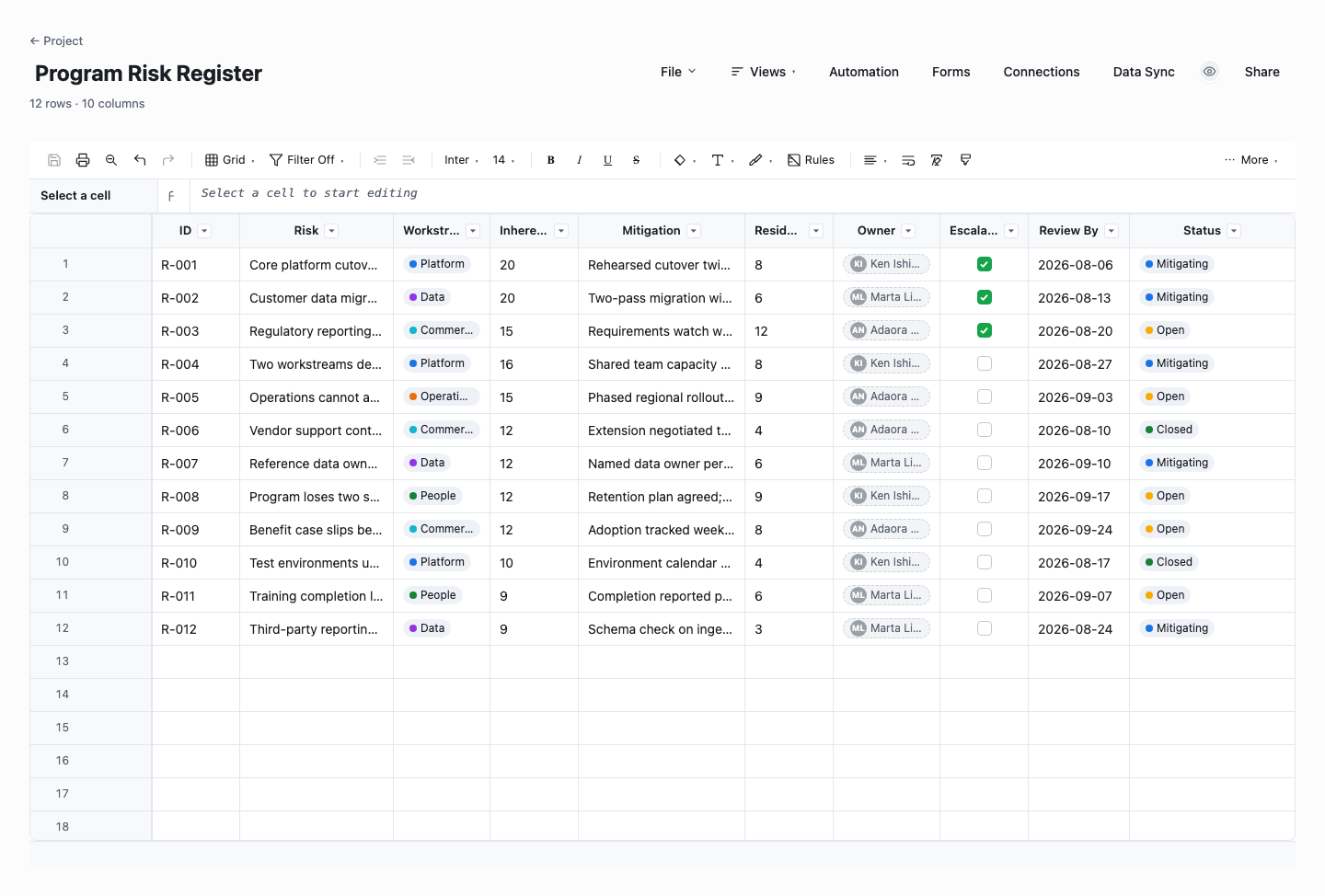Open the Data Sync menu item

(x=1144, y=72)
